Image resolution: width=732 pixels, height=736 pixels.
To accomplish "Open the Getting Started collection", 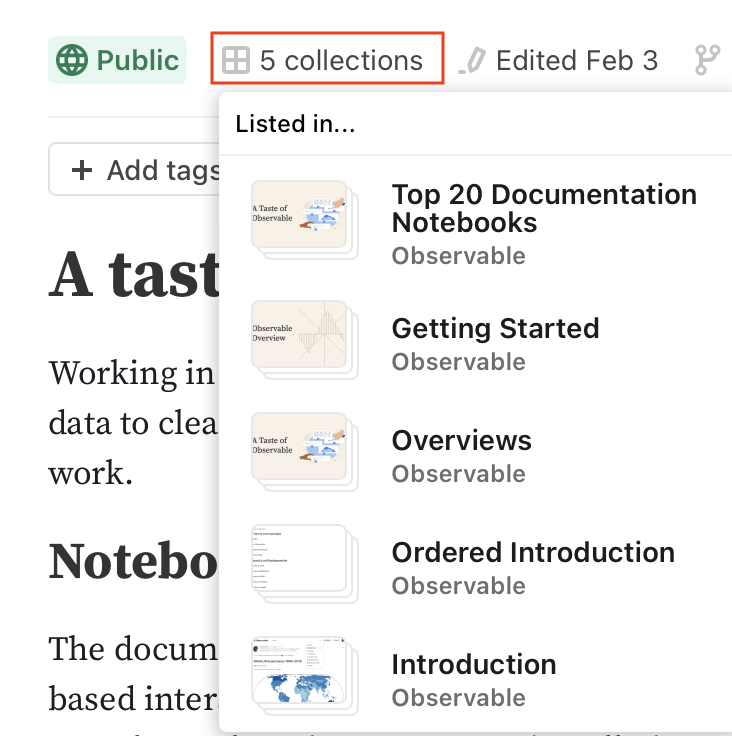I will pyautogui.click(x=495, y=328).
